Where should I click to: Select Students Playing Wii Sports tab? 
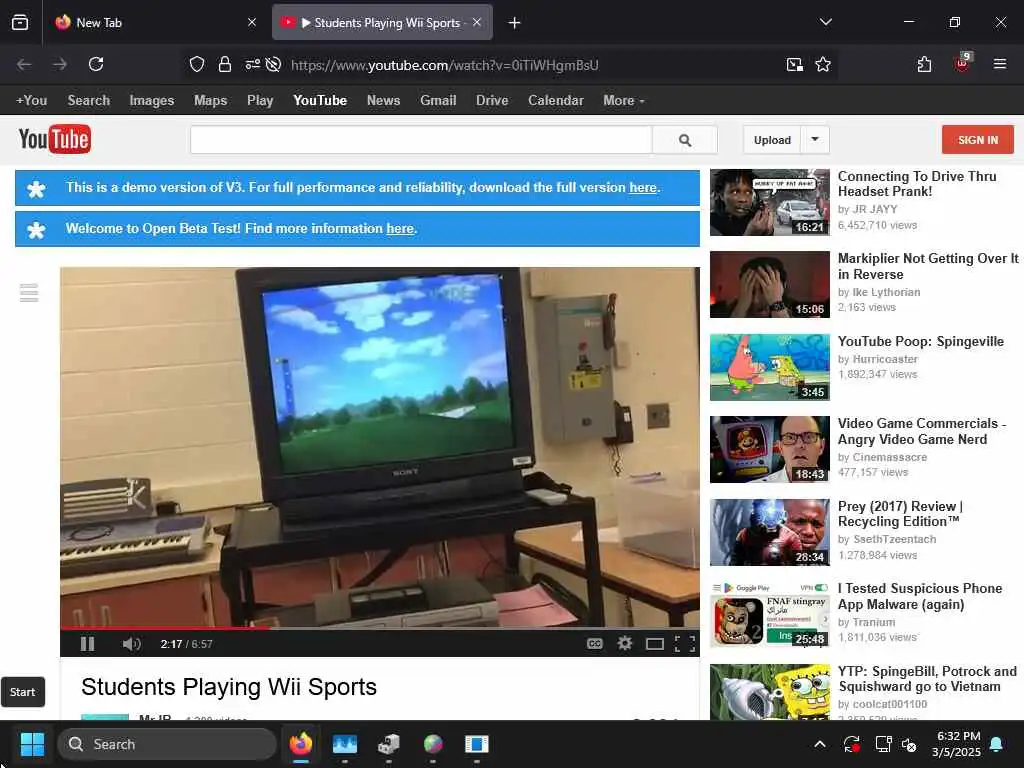382,22
